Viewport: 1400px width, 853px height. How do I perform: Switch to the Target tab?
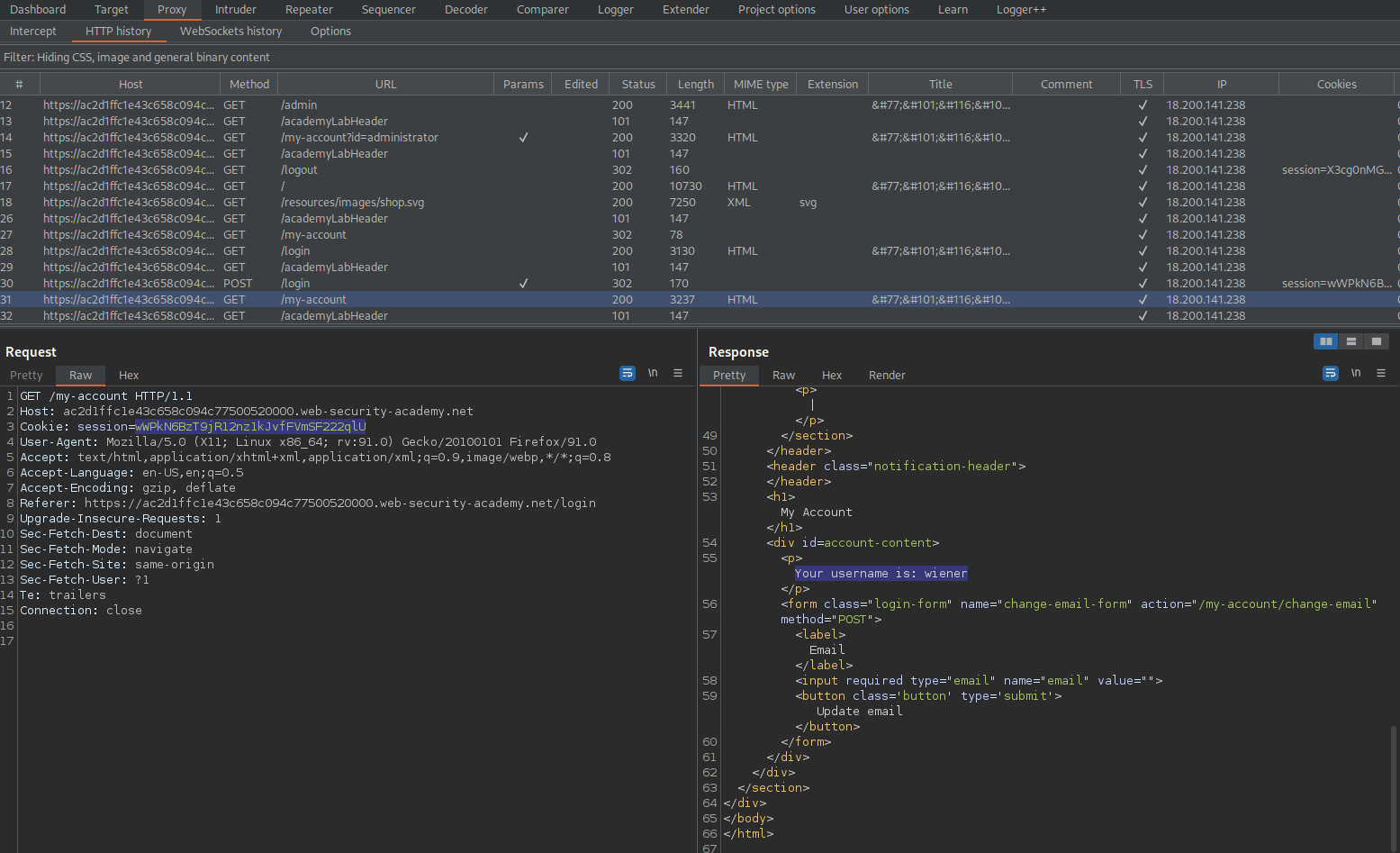[x=112, y=10]
